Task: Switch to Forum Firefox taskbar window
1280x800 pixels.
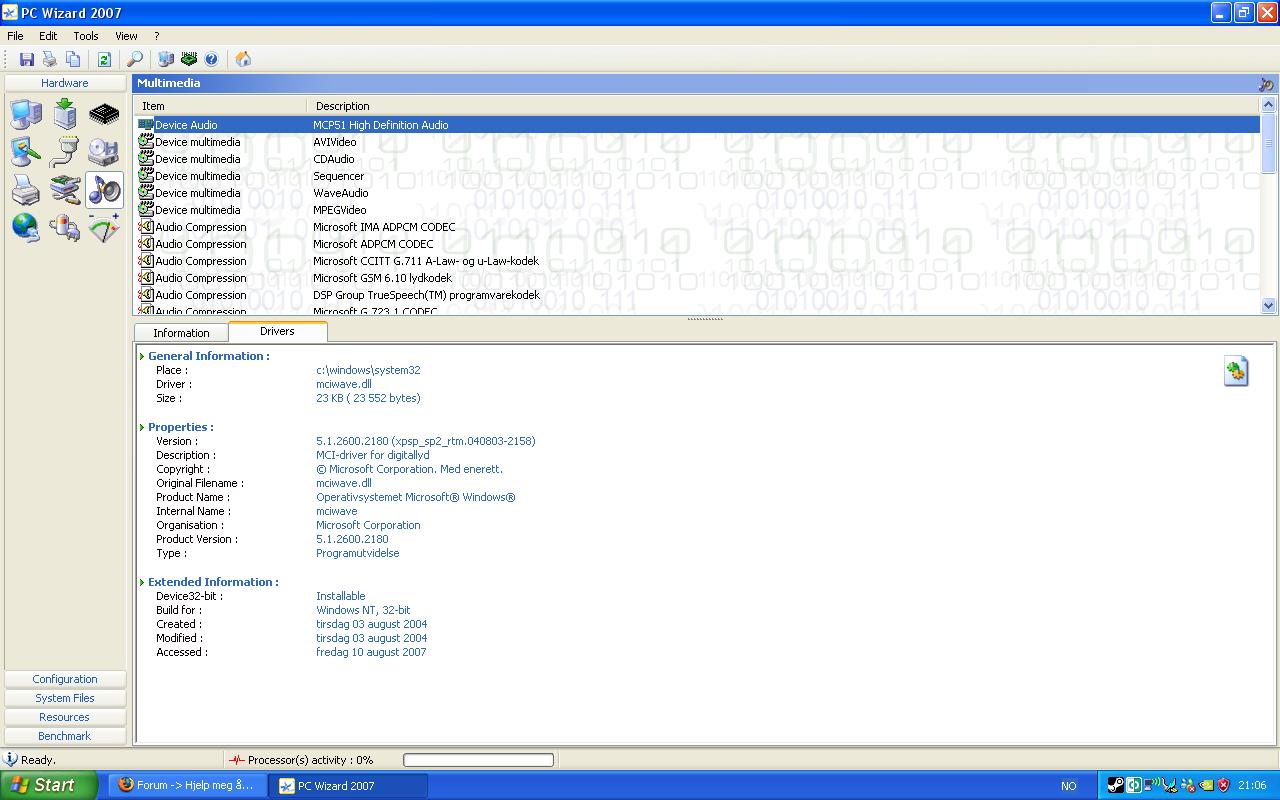Action: (187, 785)
